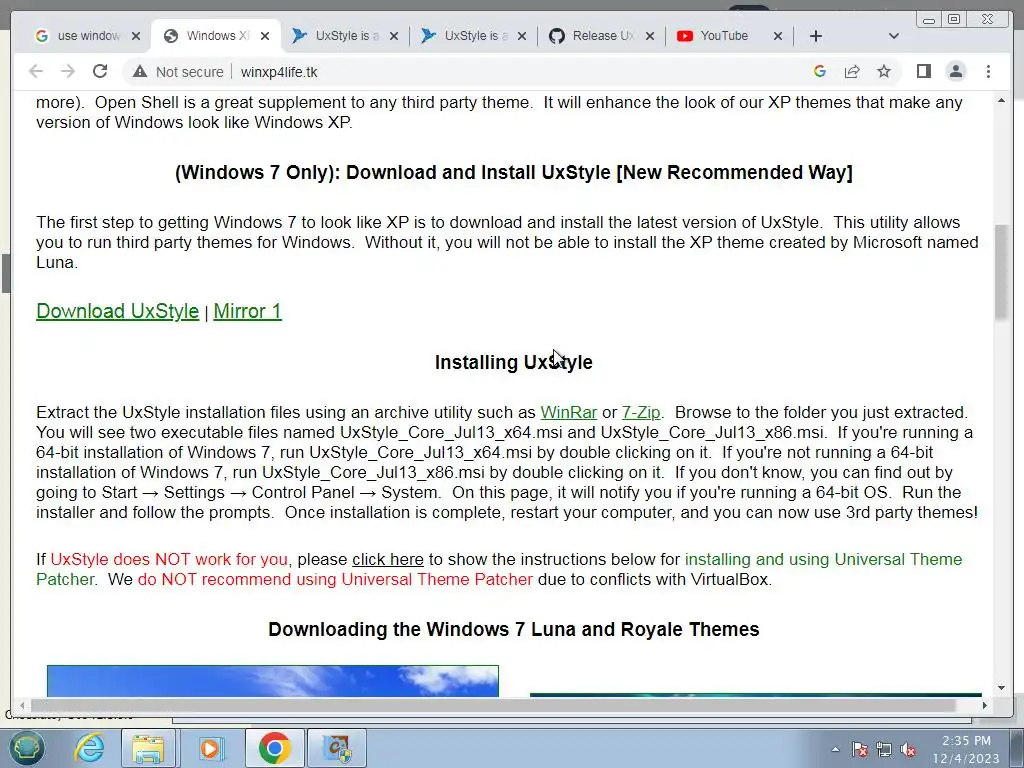1024x768 pixels.
Task: Open Chrome three-dot menu
Action: [x=988, y=71]
